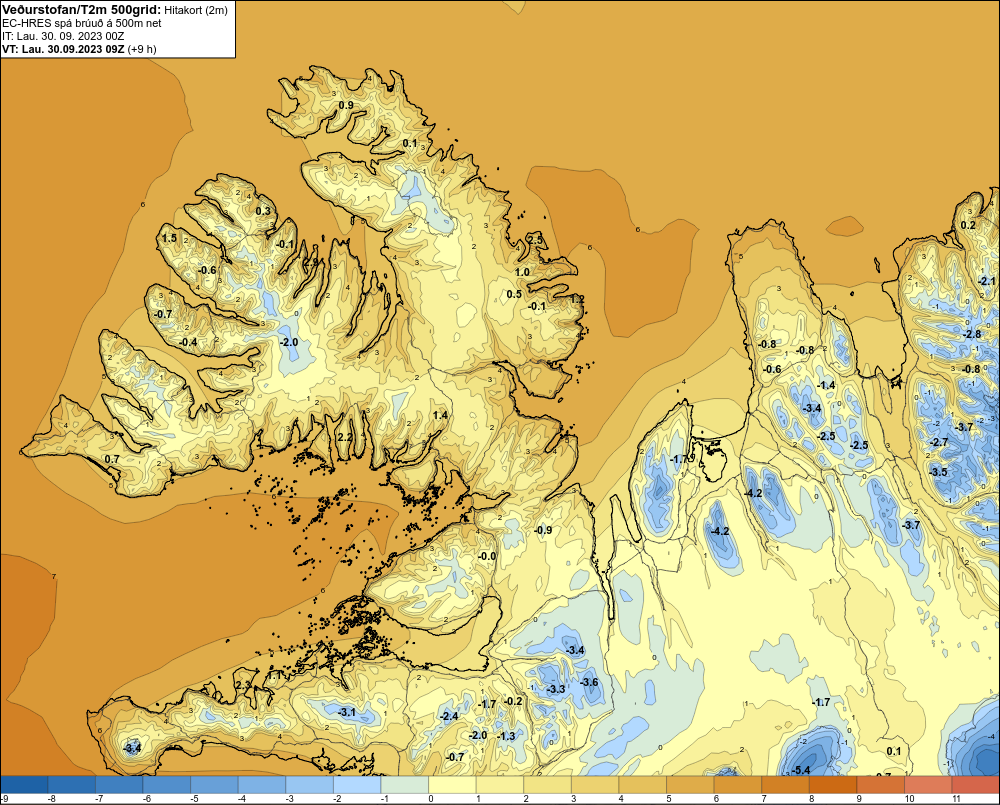This screenshot has width=1000, height=805.
Task: Click the -3.5 temperature label
Action: [x=938, y=472]
